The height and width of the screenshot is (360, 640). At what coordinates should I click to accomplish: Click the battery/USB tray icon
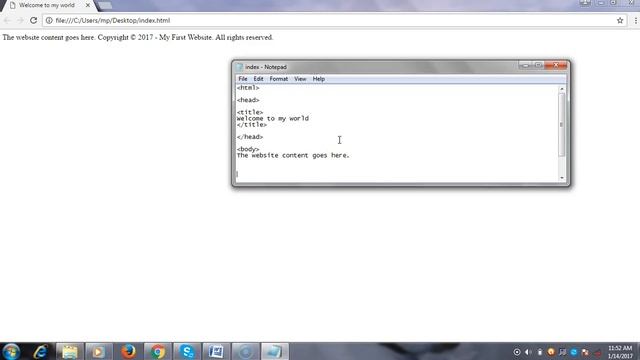(540, 352)
